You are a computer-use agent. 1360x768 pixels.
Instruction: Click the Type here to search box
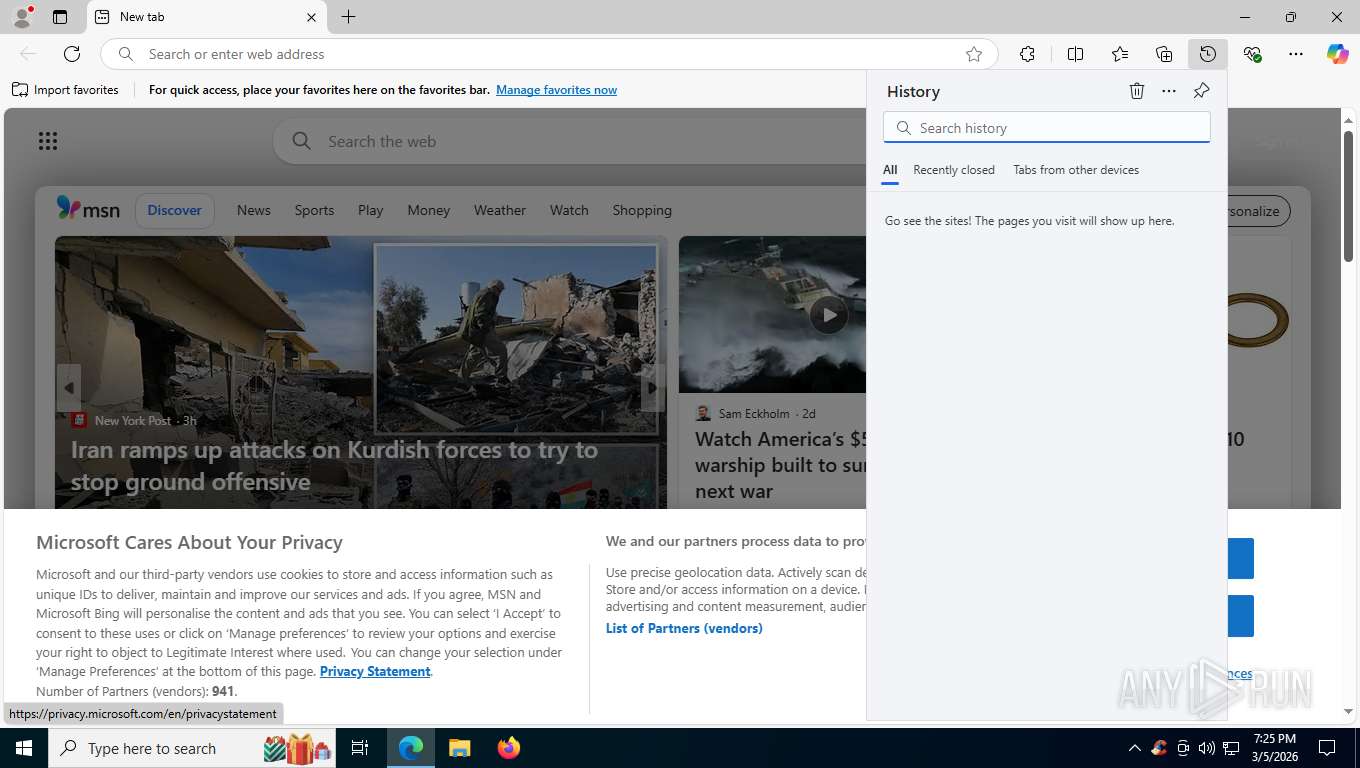click(x=190, y=748)
